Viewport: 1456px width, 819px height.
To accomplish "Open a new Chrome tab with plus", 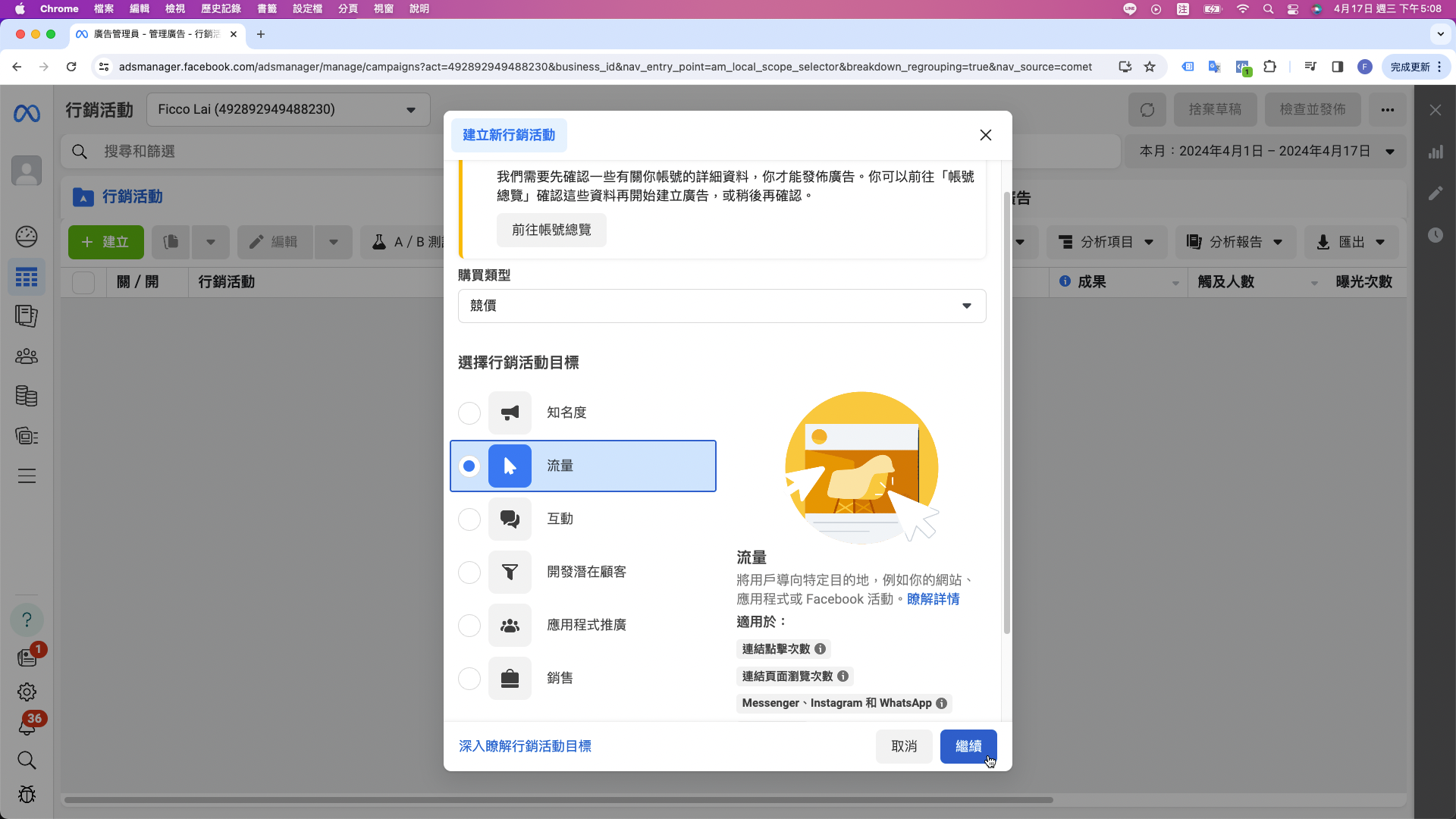I will (261, 34).
